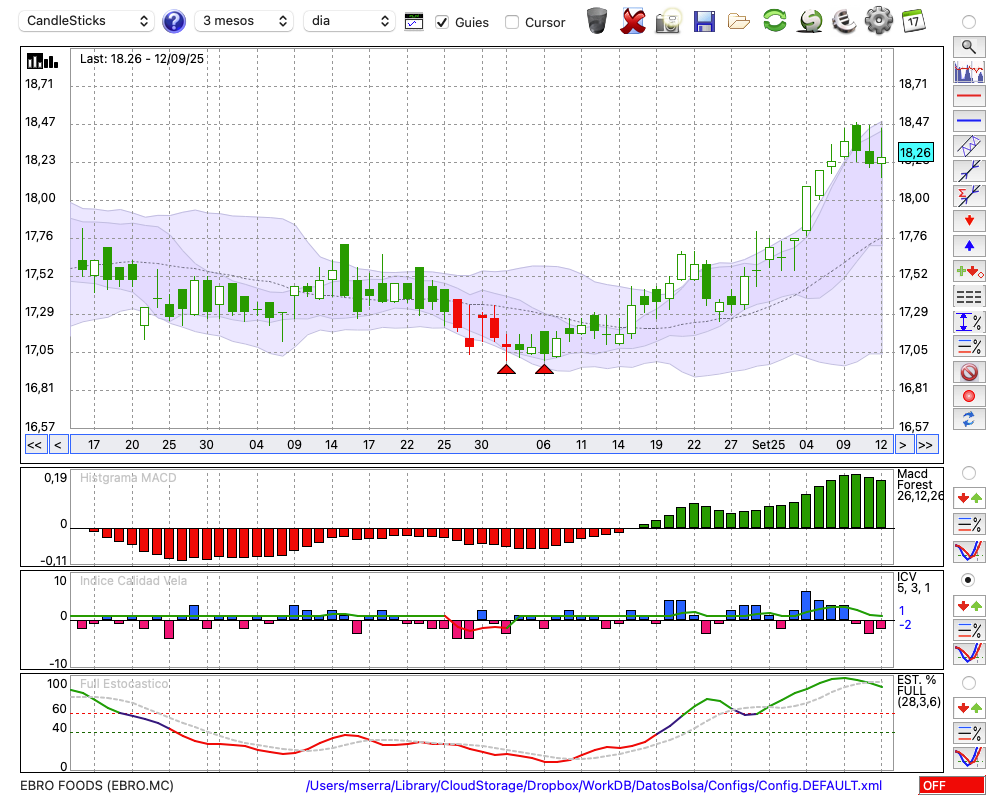Click the >> jump-to-end button
The width and height of the screenshot is (1000, 800).
click(926, 445)
